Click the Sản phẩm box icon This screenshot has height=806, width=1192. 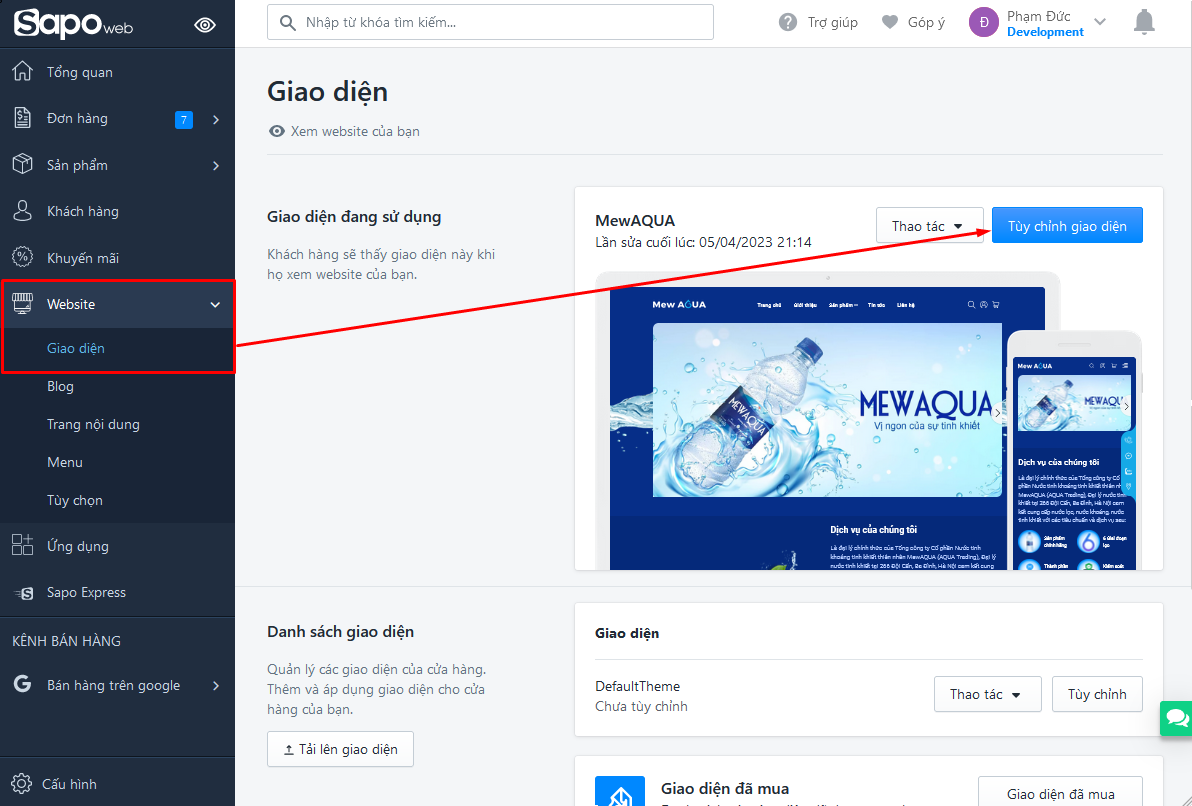coord(23,164)
